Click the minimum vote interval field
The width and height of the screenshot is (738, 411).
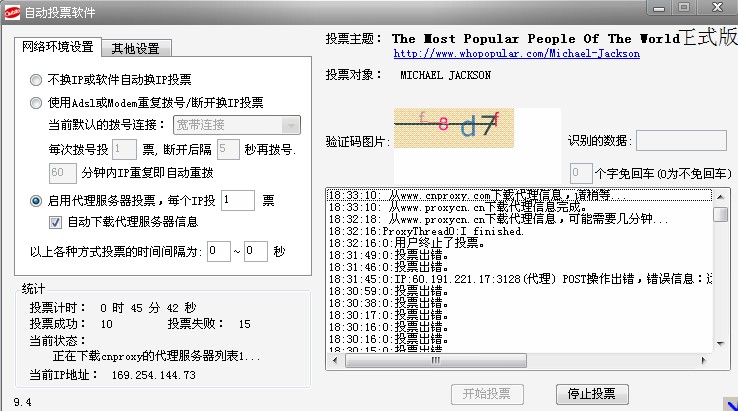[x=219, y=251]
